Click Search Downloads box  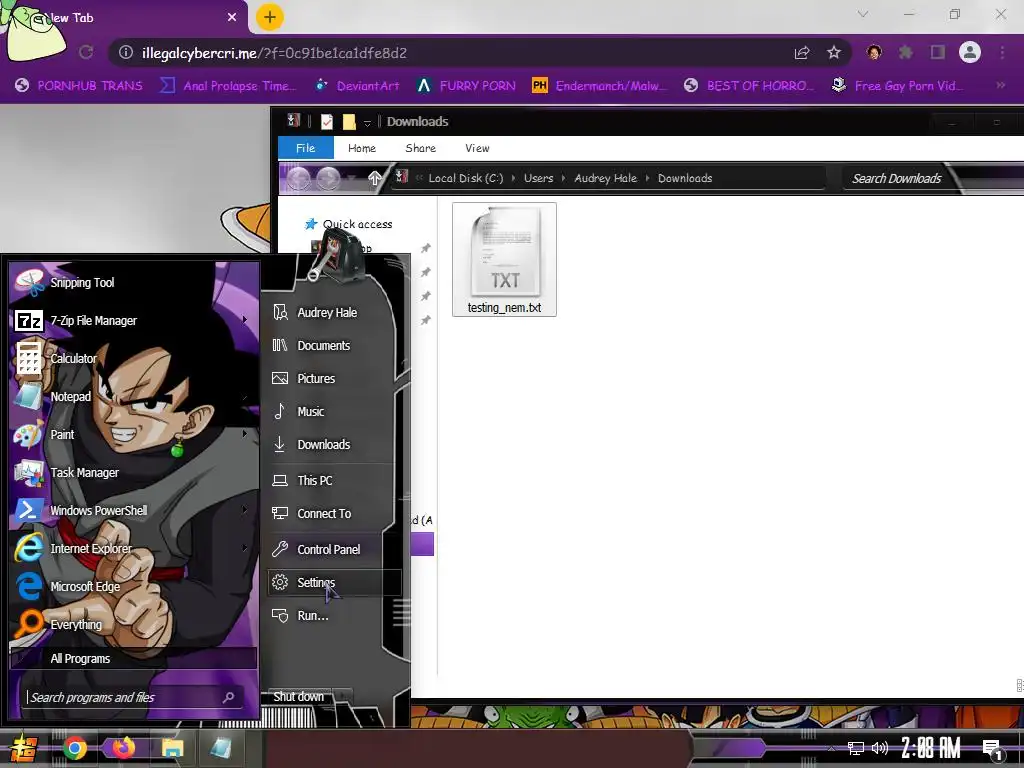click(x=897, y=178)
